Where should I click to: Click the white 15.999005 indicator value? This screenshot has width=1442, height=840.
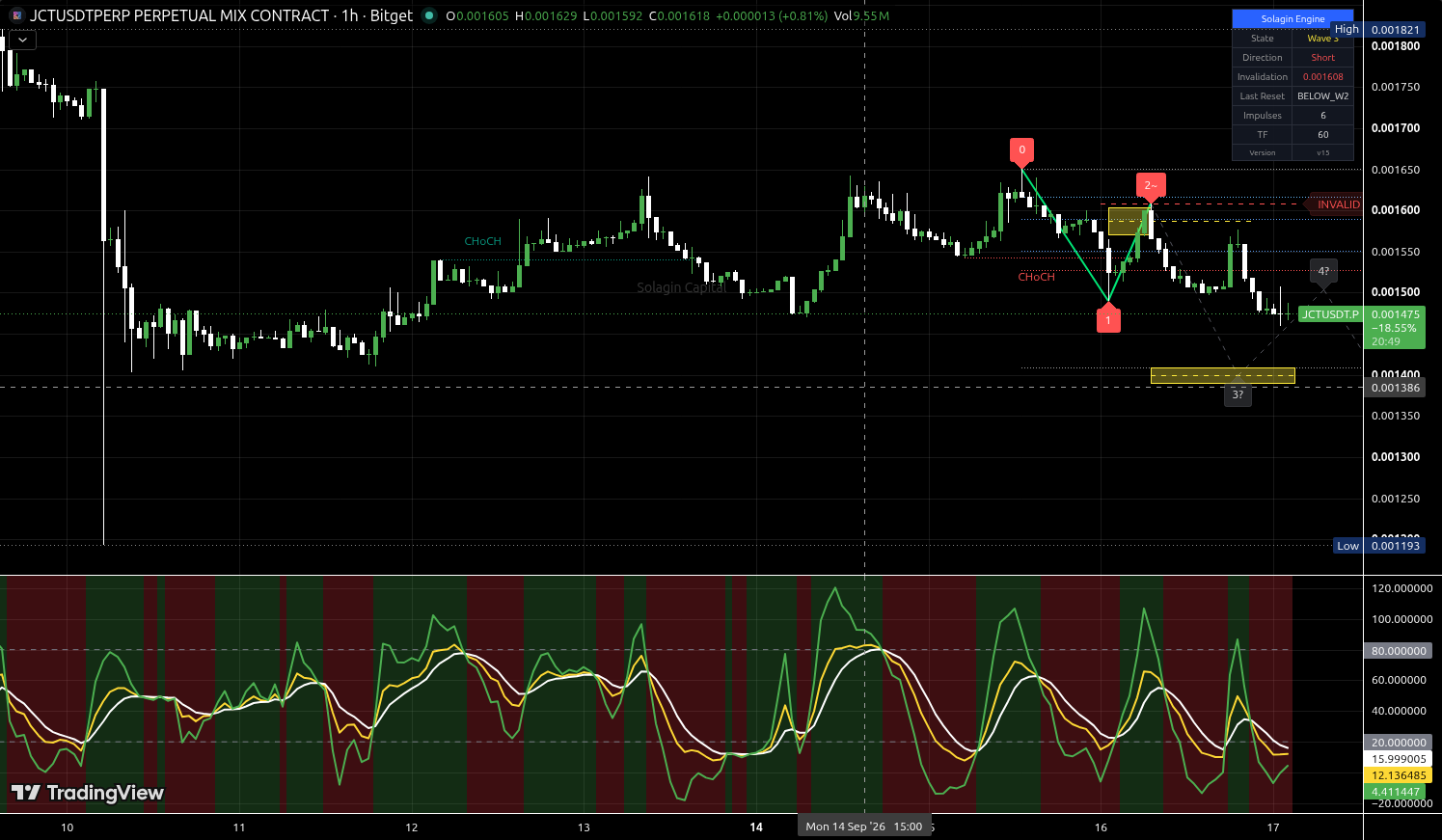point(1398,759)
